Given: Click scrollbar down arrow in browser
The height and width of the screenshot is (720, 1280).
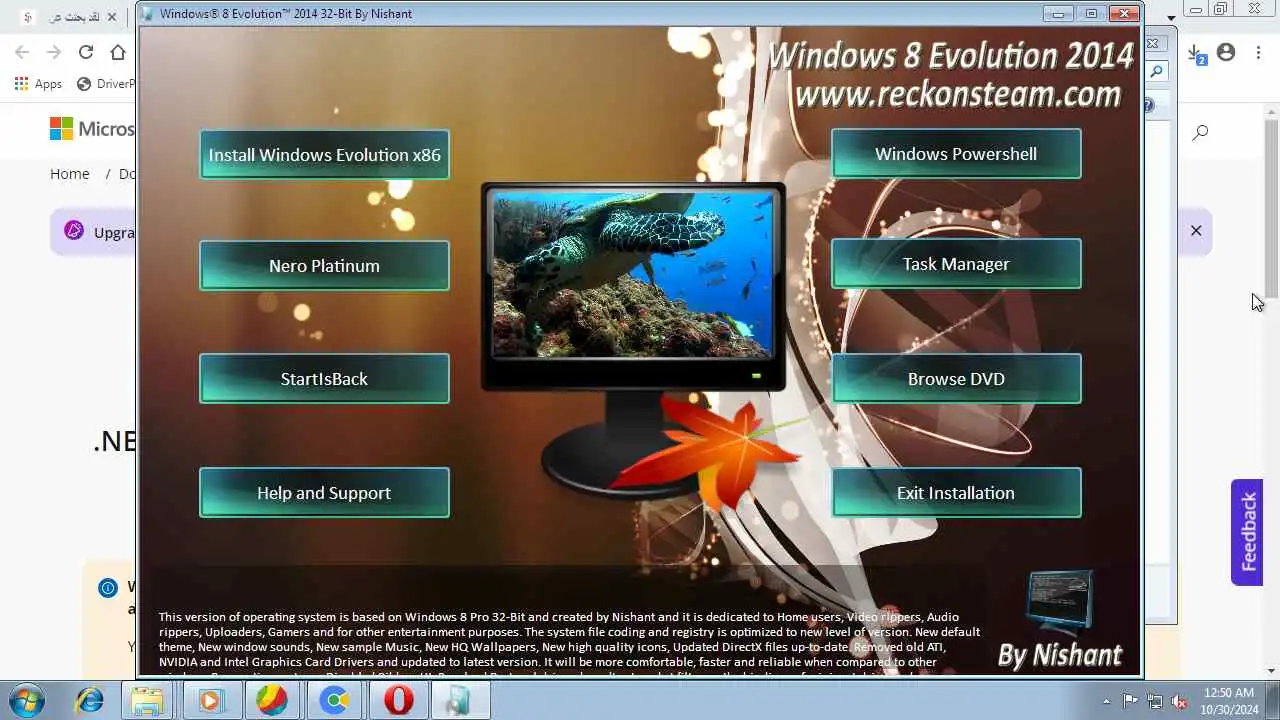Looking at the screenshot, I should coord(1272,671).
